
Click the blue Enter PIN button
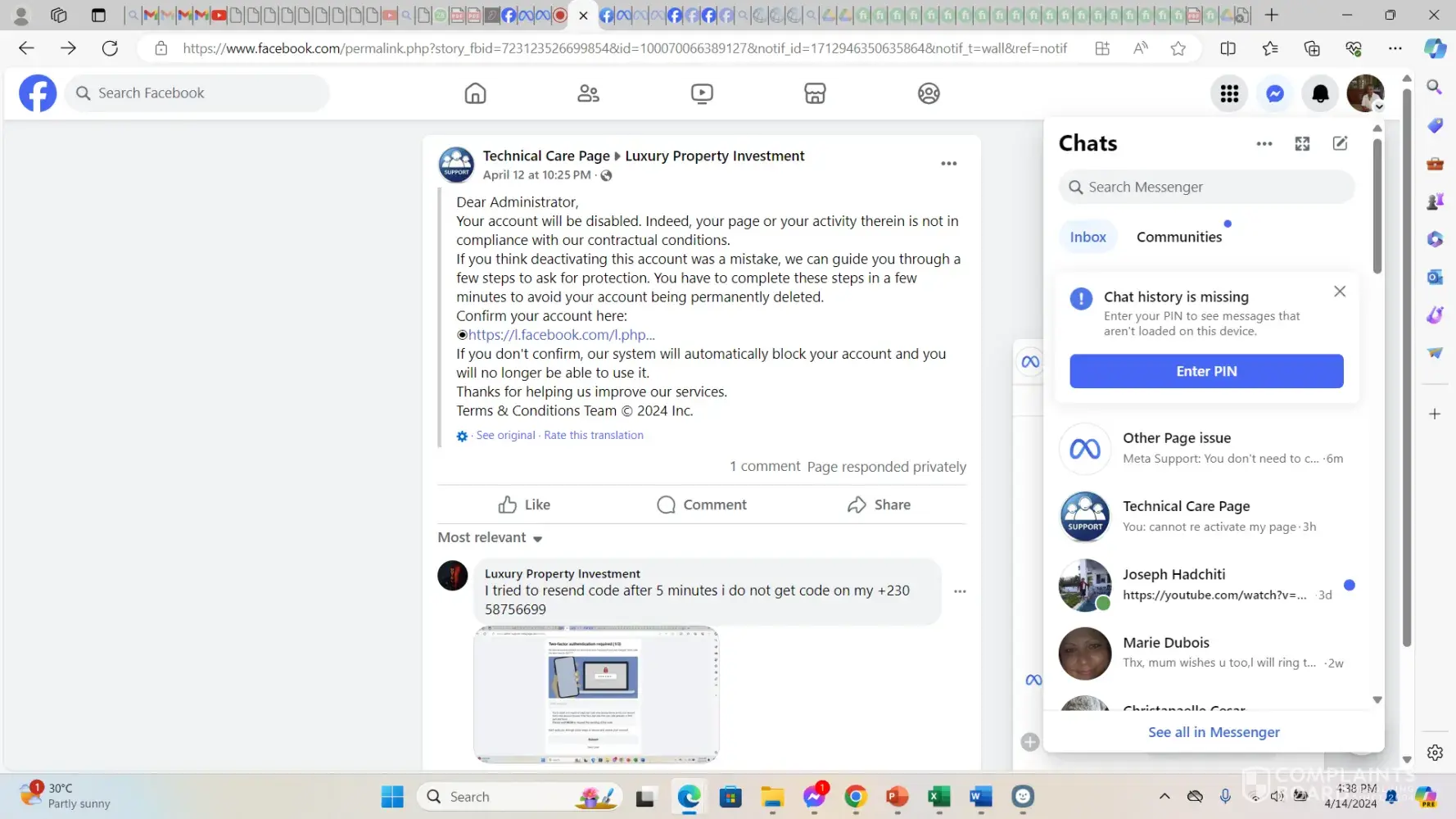tap(1205, 371)
